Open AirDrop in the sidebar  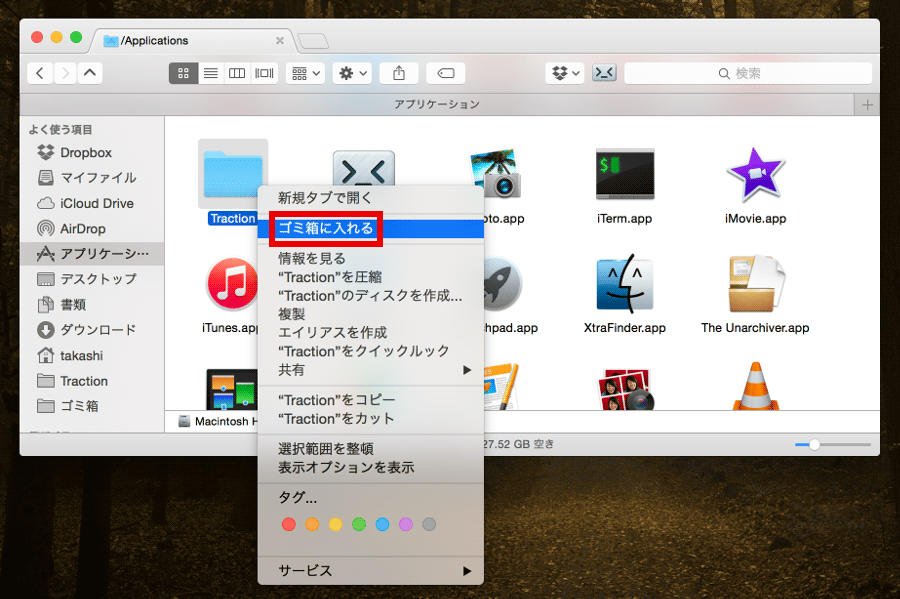(x=82, y=229)
